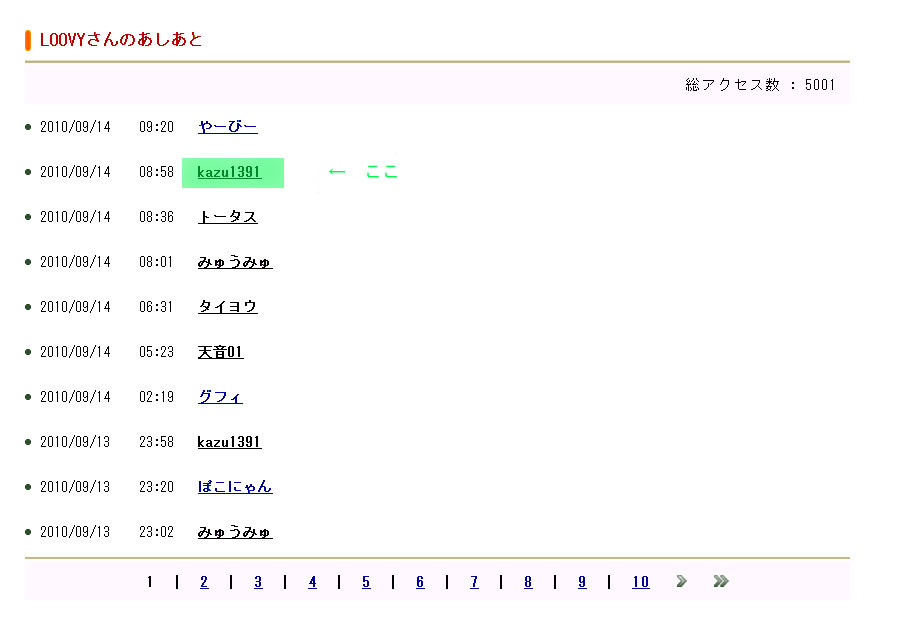Switch to page 5
Viewport: 918px width, 617px height.
[366, 582]
